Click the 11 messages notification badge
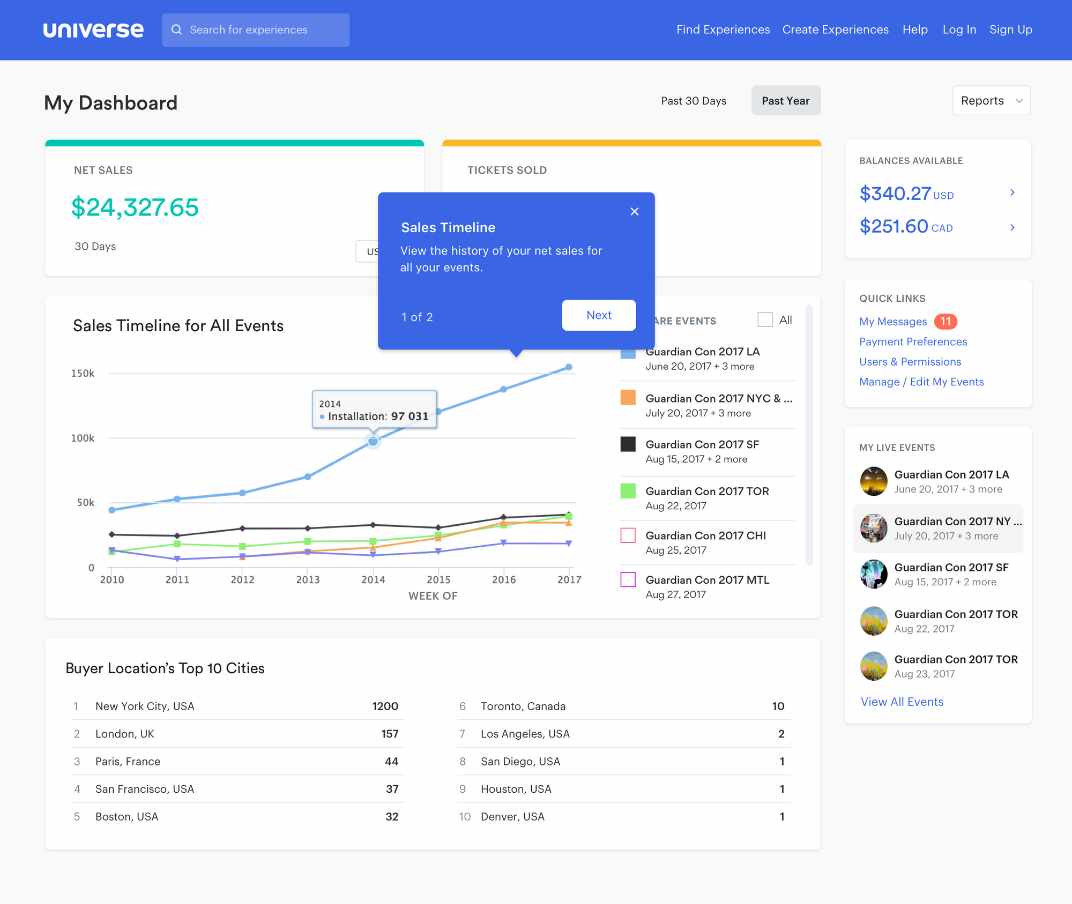 [x=945, y=322]
